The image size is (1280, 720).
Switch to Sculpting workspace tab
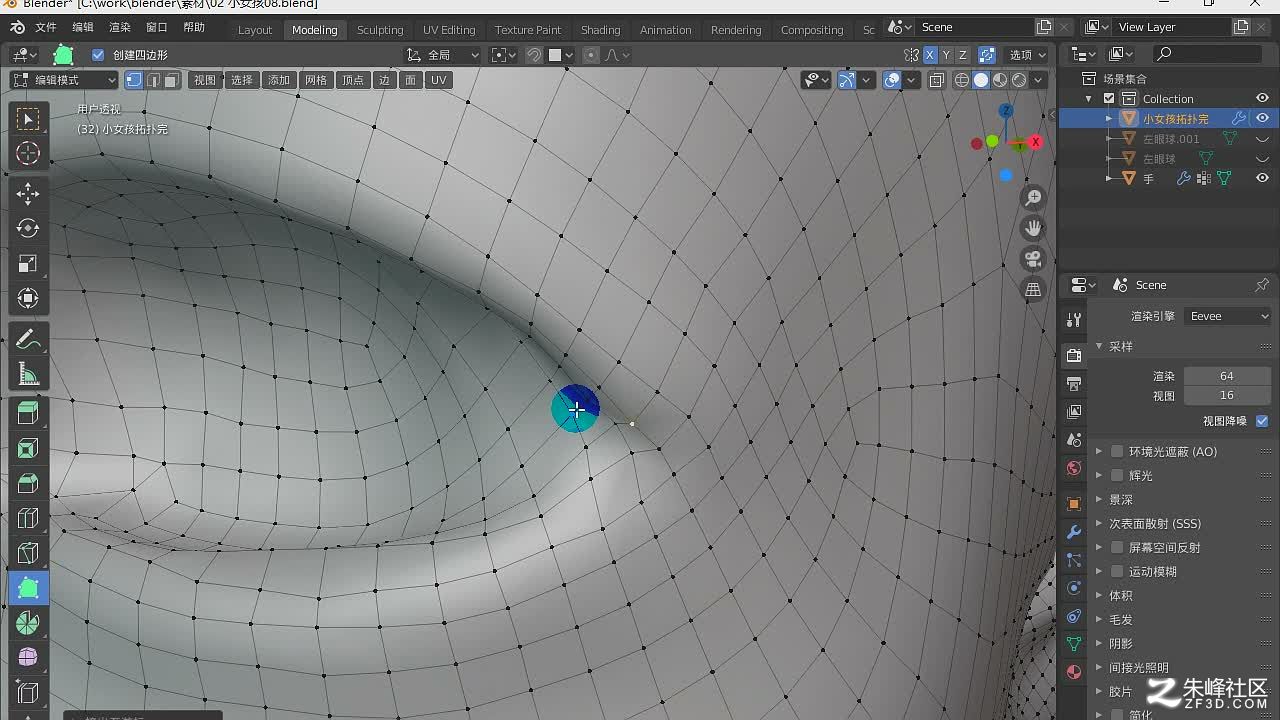coord(380,30)
